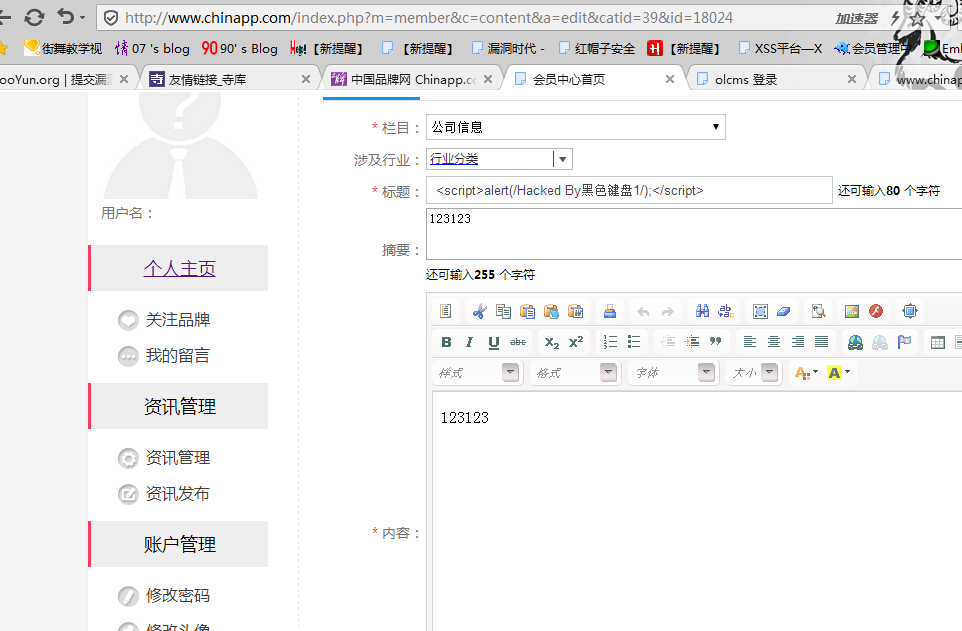Screen dimensions: 962x631
Task: Insert an image via picture icon
Action: (852, 311)
